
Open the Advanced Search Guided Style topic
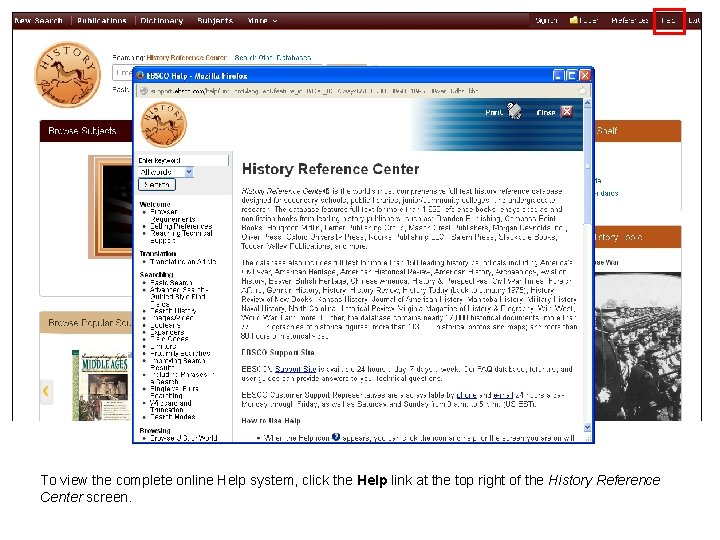[179, 297]
